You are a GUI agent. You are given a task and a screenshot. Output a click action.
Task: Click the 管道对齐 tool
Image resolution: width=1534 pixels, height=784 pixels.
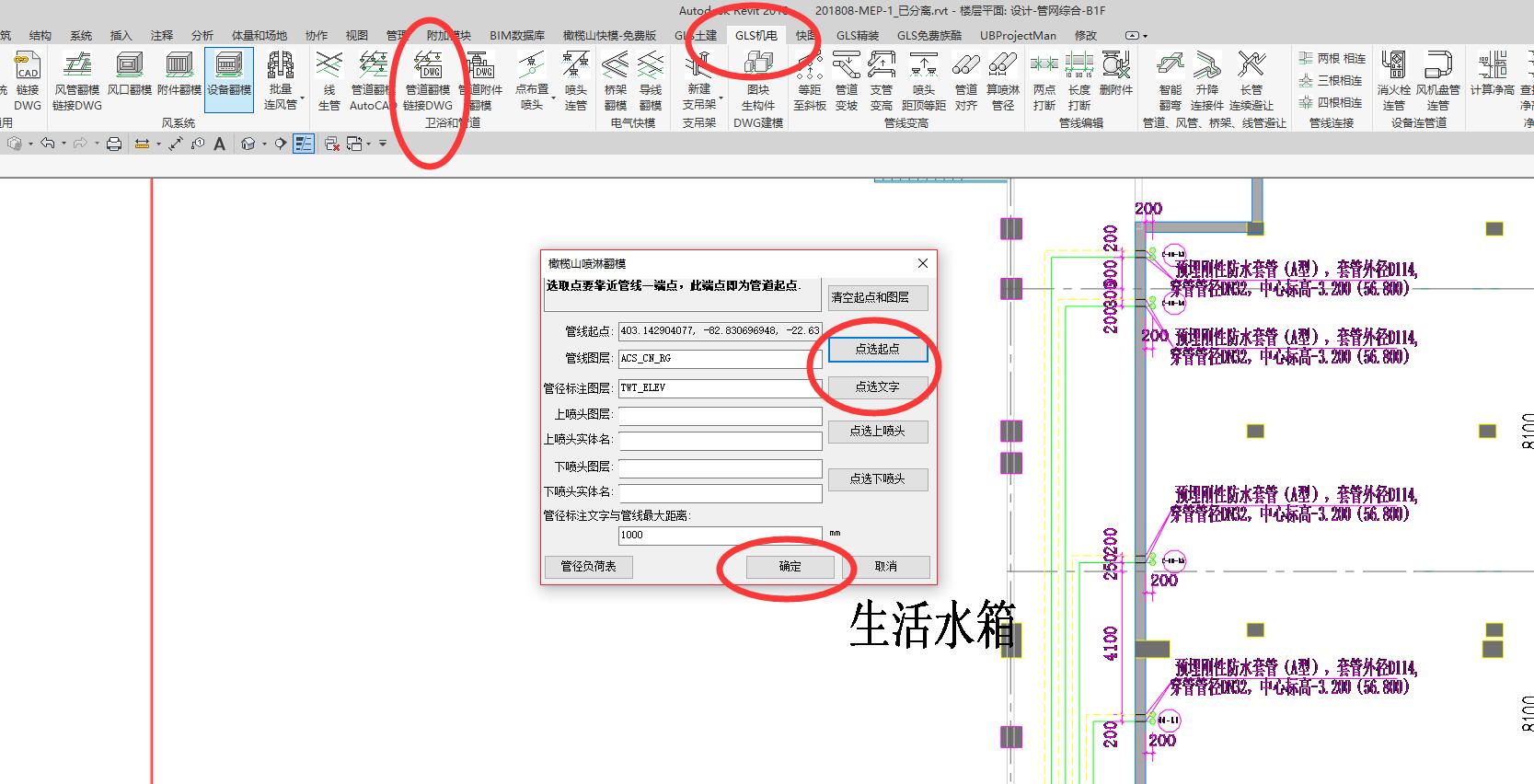pos(966,81)
